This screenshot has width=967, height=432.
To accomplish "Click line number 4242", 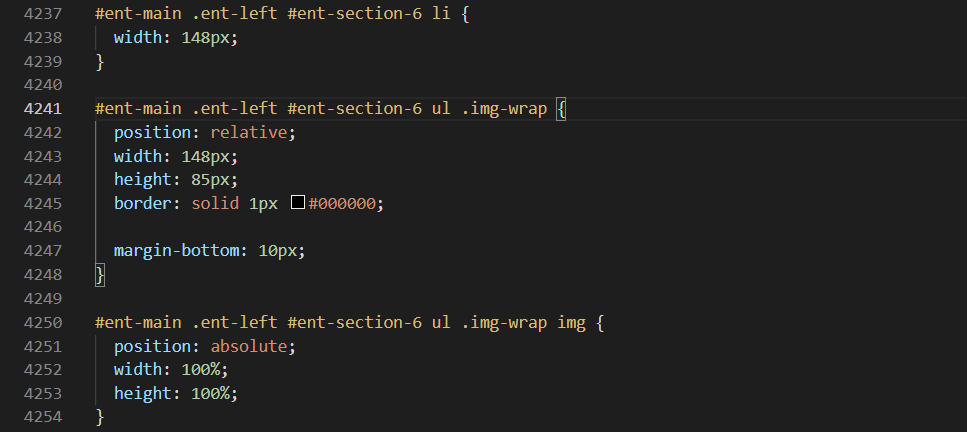I will [x=43, y=132].
